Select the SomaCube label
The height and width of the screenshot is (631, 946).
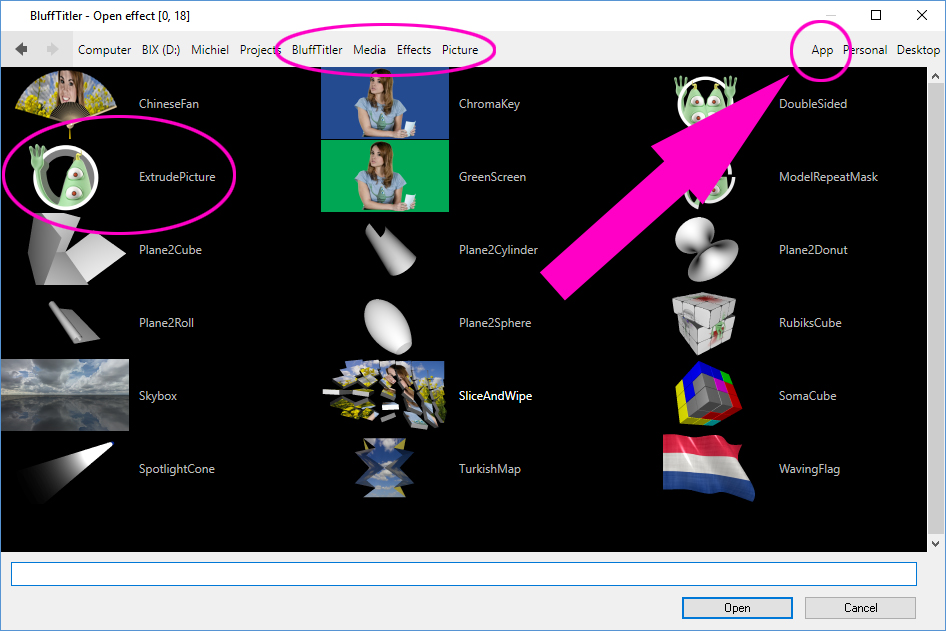(808, 396)
